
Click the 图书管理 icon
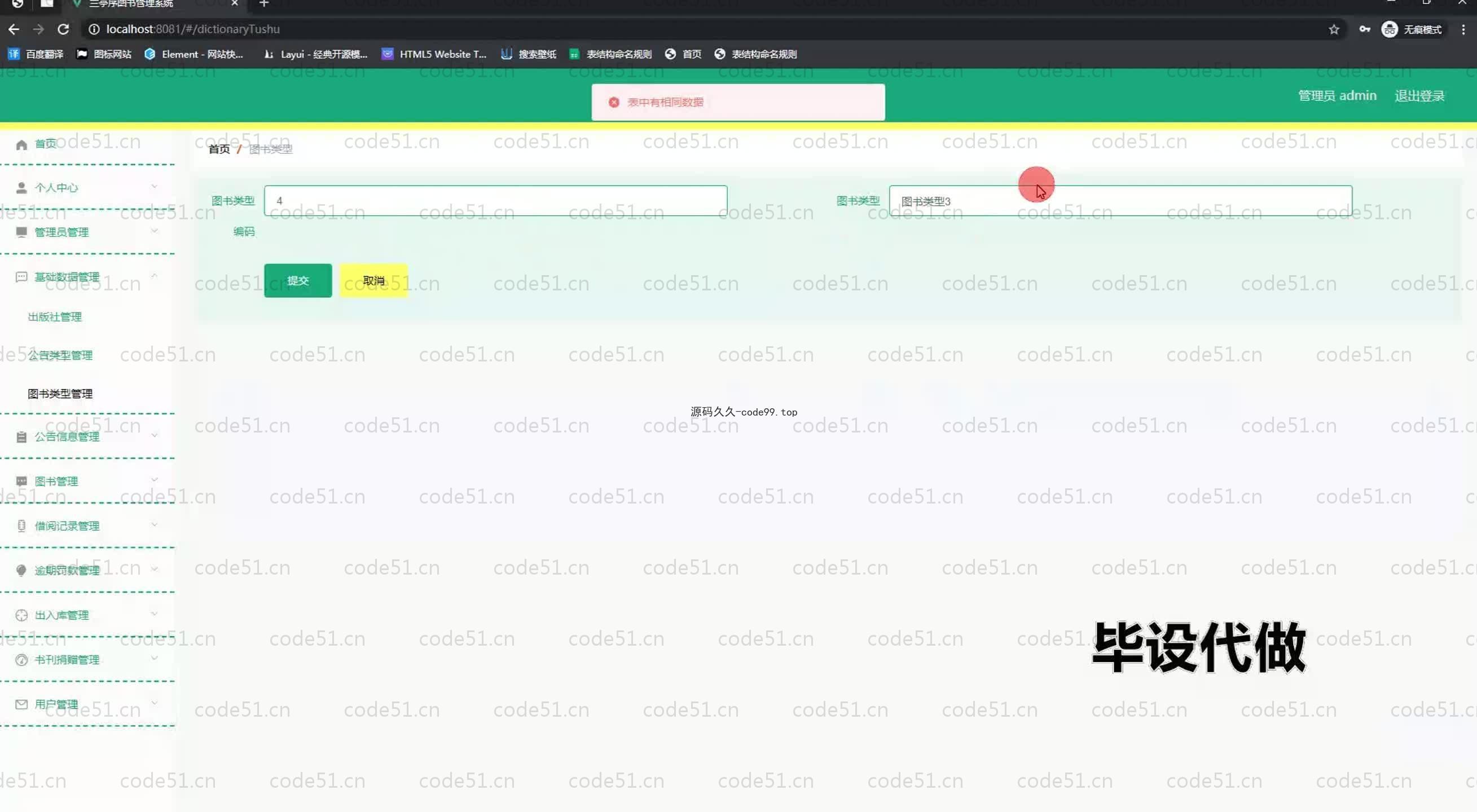tap(21, 482)
